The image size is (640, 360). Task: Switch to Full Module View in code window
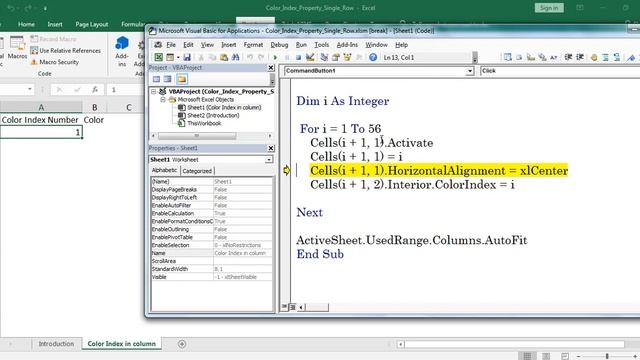pyautogui.click(x=292, y=307)
